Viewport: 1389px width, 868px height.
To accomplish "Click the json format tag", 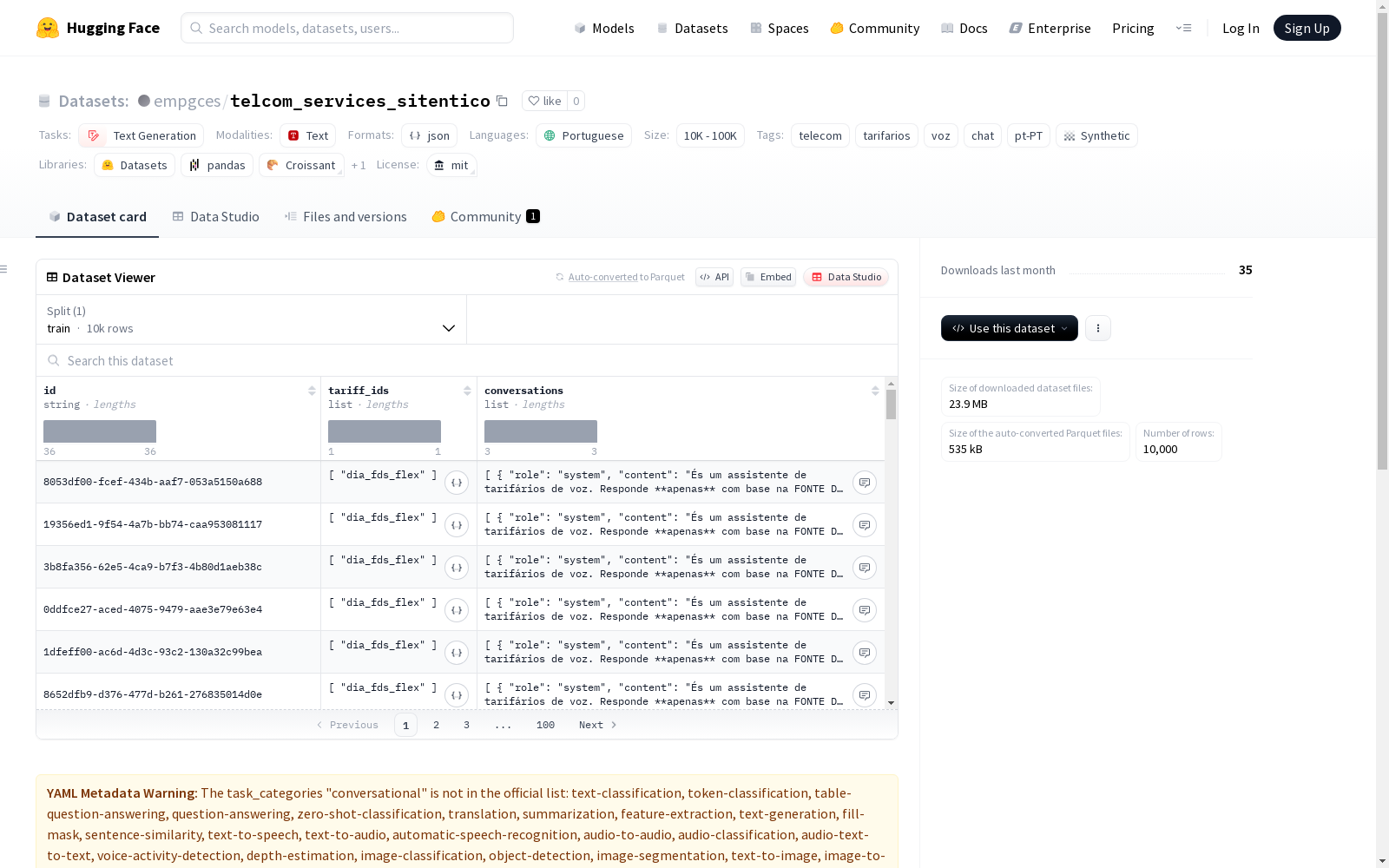I will [x=429, y=135].
